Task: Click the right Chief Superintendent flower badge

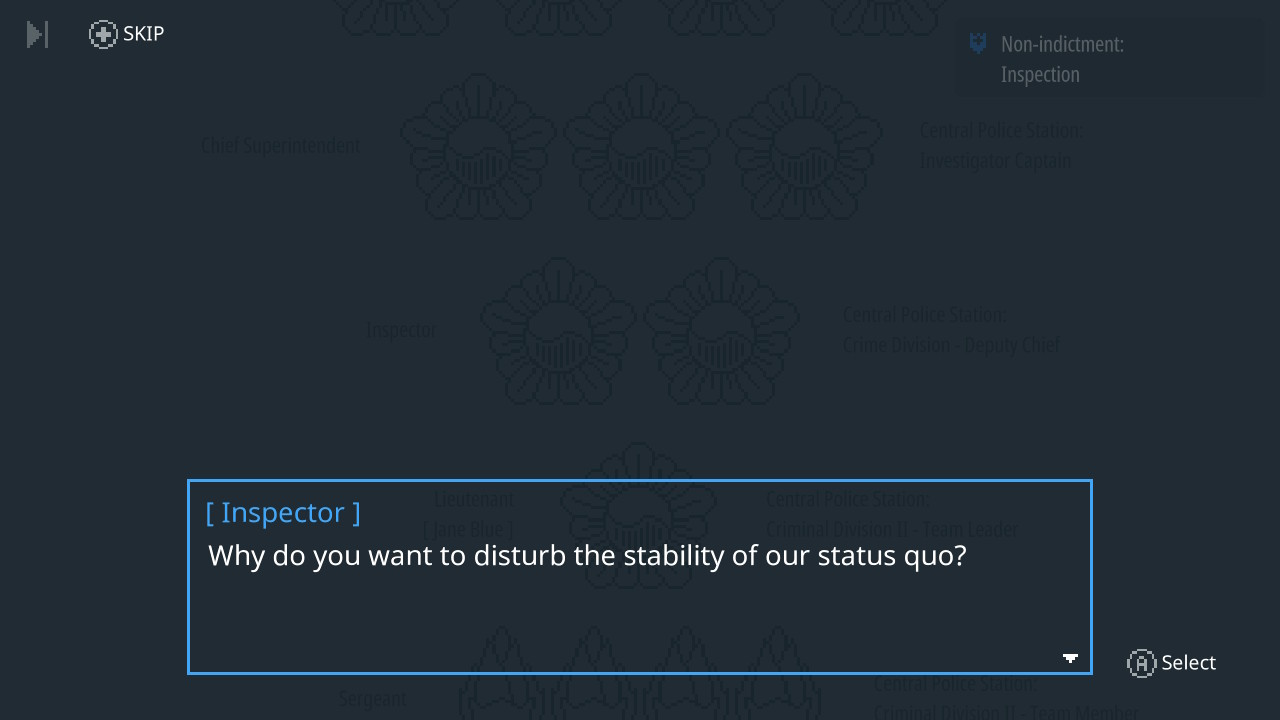Action: [804, 146]
